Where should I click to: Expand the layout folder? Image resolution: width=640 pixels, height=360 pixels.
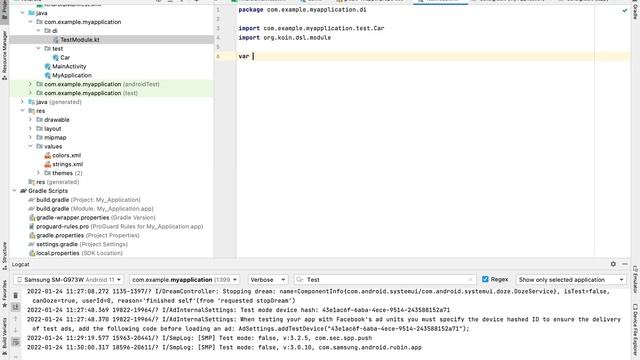pyautogui.click(x=30, y=129)
